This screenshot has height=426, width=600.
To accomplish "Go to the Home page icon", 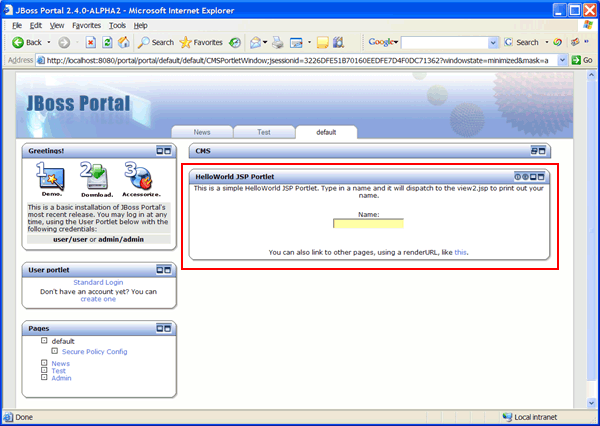I will coord(124,42).
